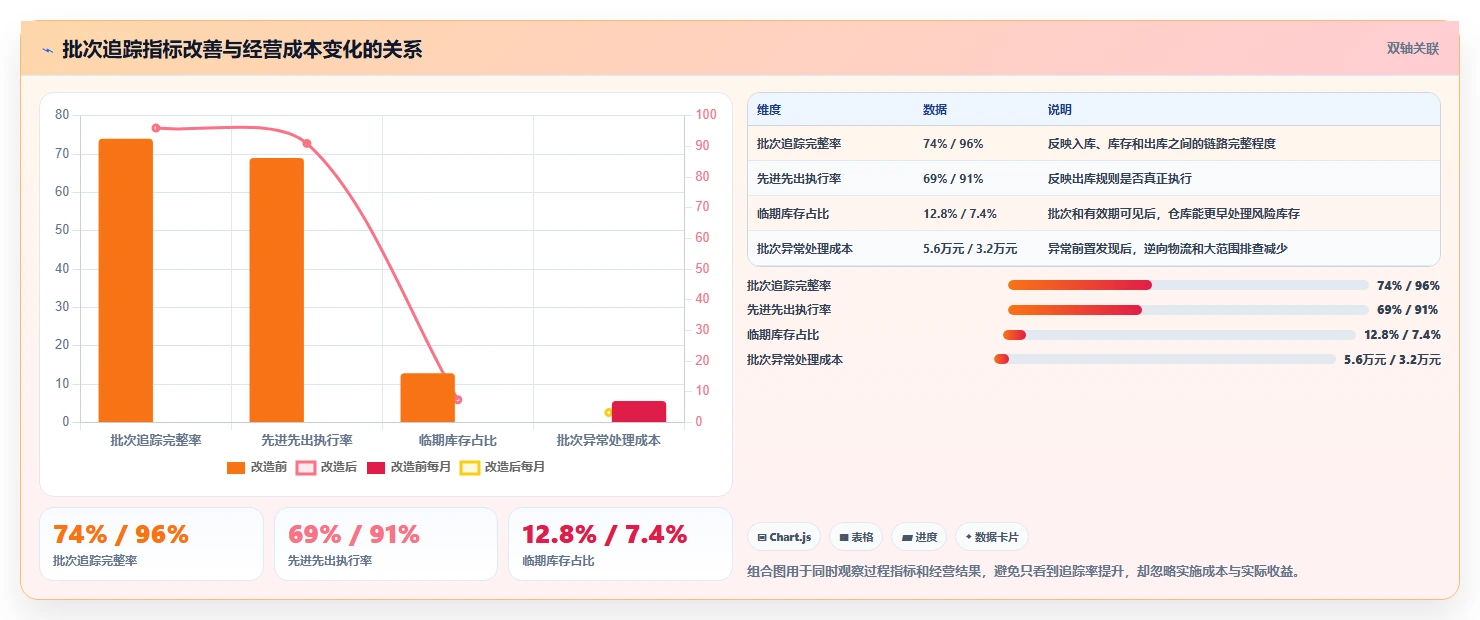The height and width of the screenshot is (620, 1480).
Task: Click the 批次追踪完整率 orange bar in chart
Action: [x=126, y=280]
